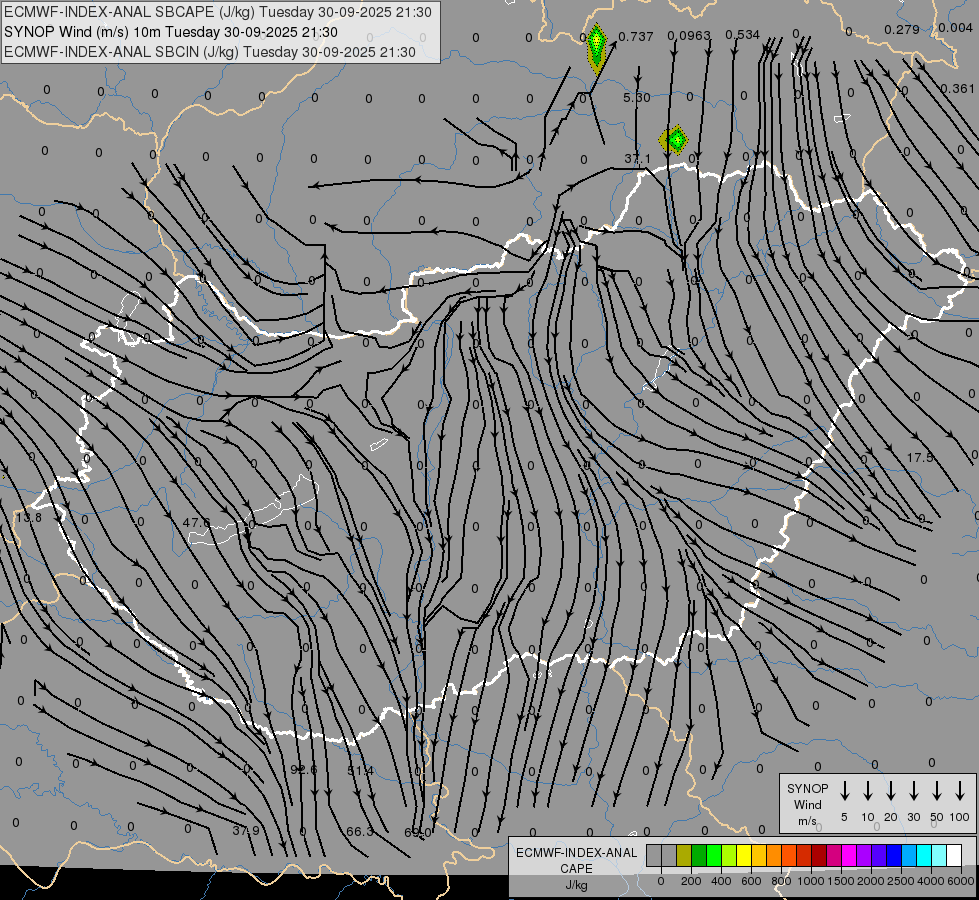The width and height of the screenshot is (979, 900).
Task: Click the 10 m/s wind arrow in legend
Action: coord(868,791)
